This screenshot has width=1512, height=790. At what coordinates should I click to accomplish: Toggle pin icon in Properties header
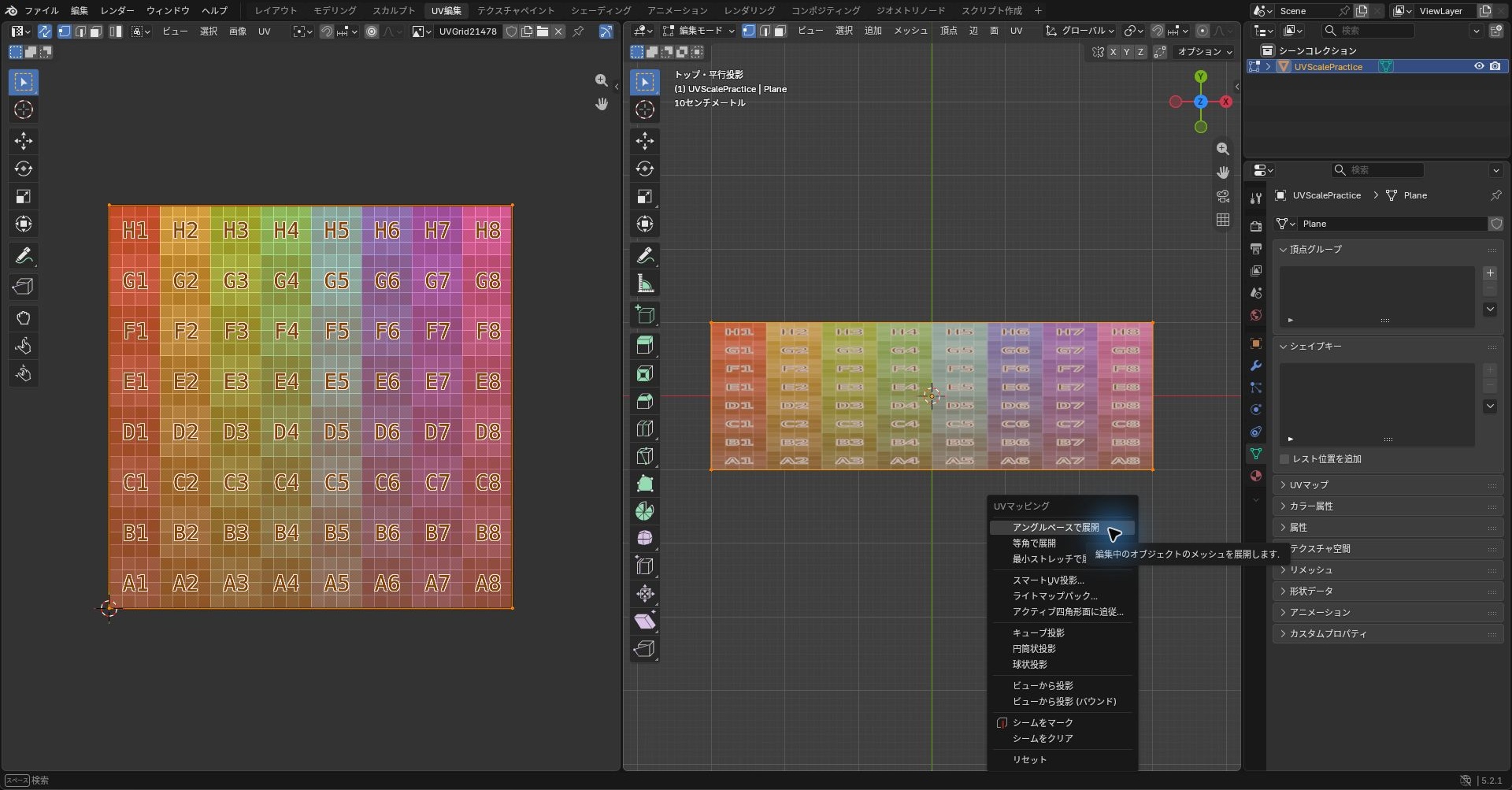[1495, 195]
